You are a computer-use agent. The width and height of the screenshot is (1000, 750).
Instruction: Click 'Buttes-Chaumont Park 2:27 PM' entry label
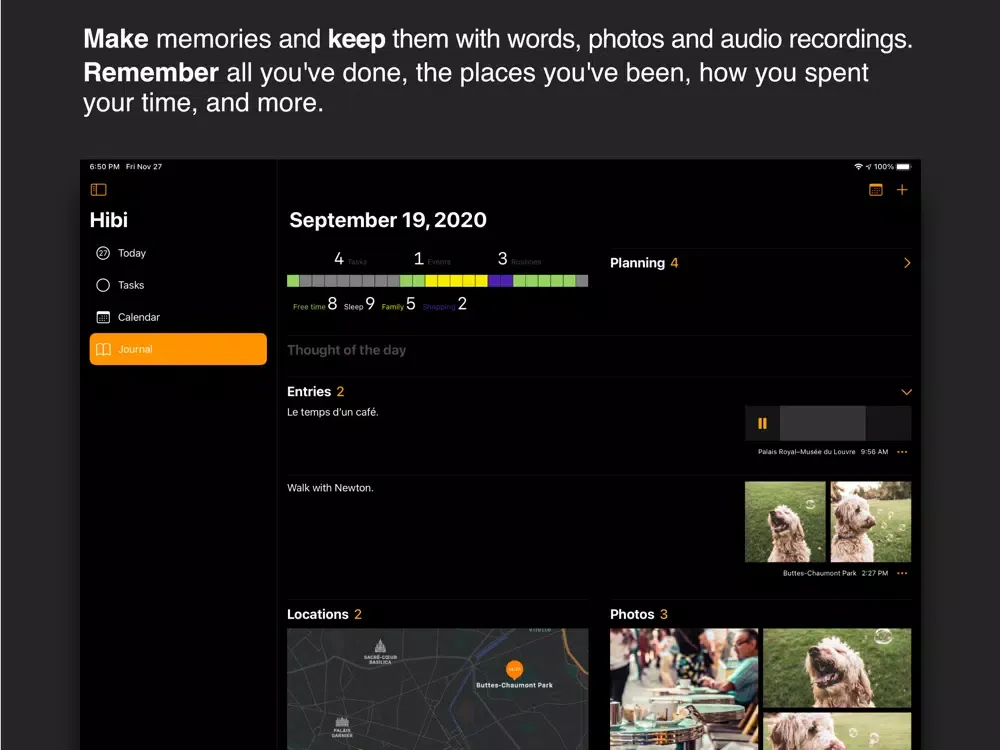coord(835,573)
